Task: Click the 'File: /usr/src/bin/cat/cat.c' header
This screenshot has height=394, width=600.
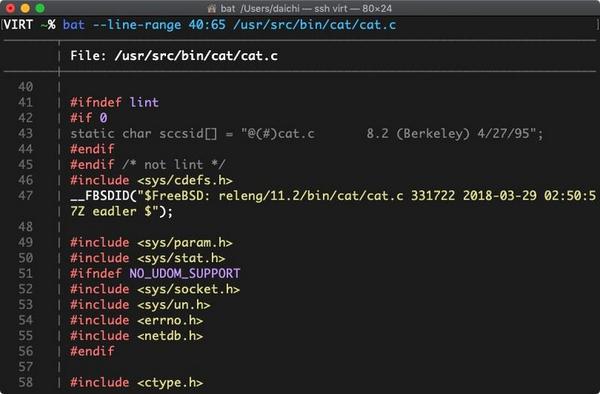Action: 174,56
